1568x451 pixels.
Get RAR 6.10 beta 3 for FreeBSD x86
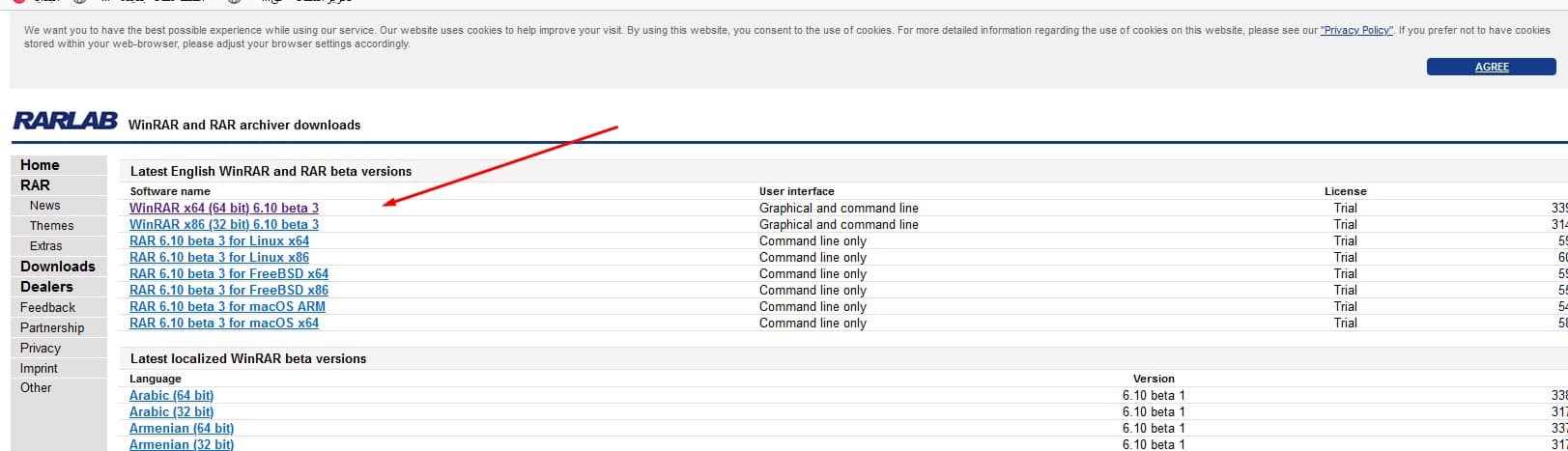[229, 291]
